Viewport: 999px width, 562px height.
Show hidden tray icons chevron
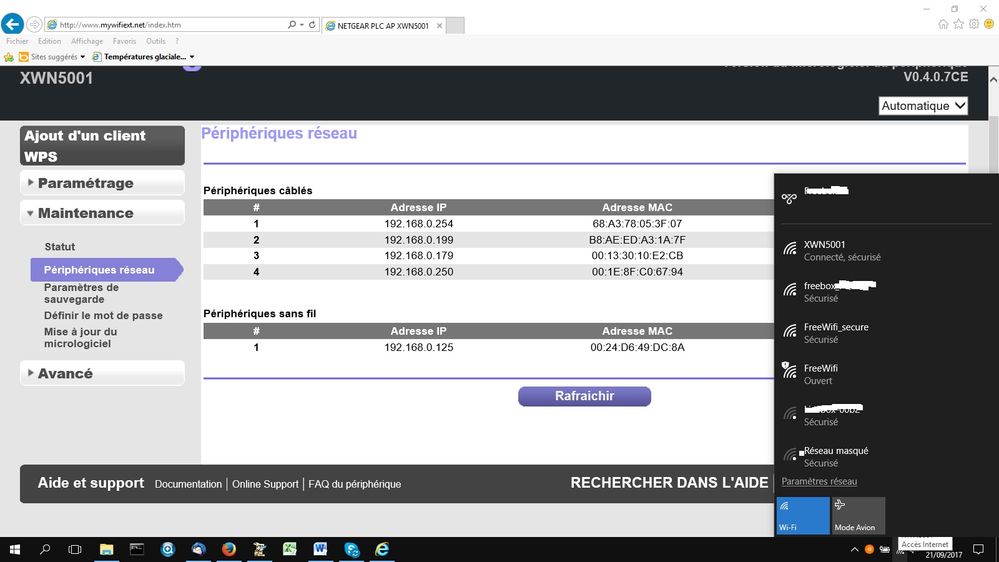(854, 549)
